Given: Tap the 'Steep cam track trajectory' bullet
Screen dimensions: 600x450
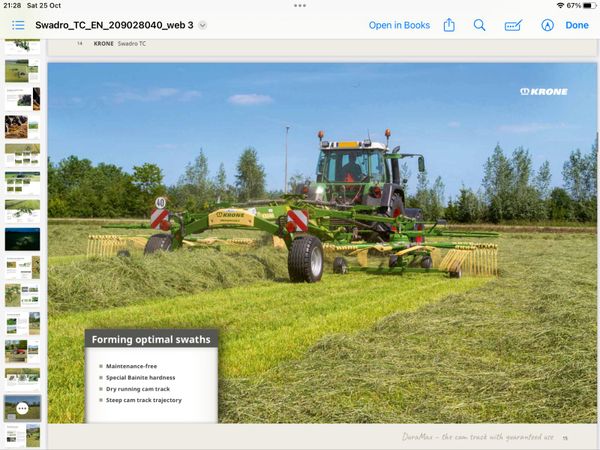Looking at the screenshot, I should [x=143, y=400].
